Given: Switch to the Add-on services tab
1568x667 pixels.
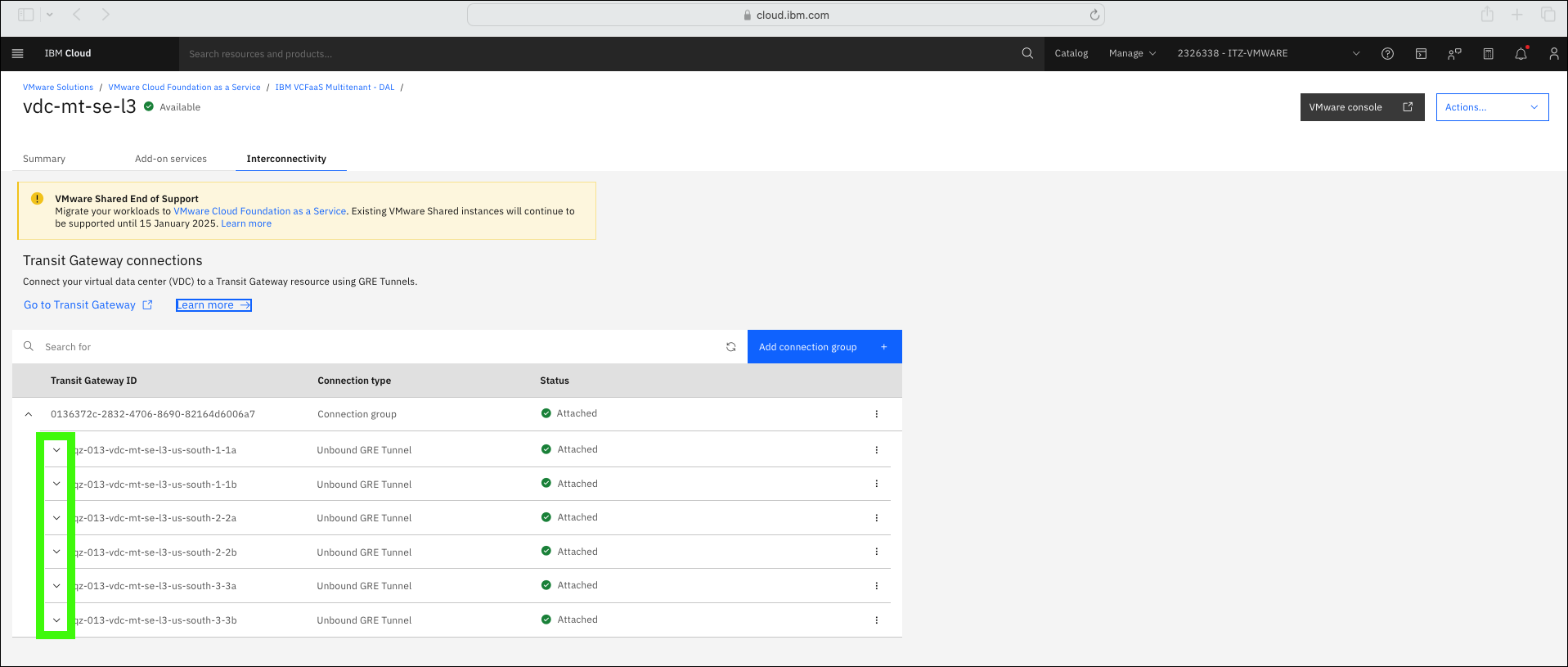Looking at the screenshot, I should 171,159.
